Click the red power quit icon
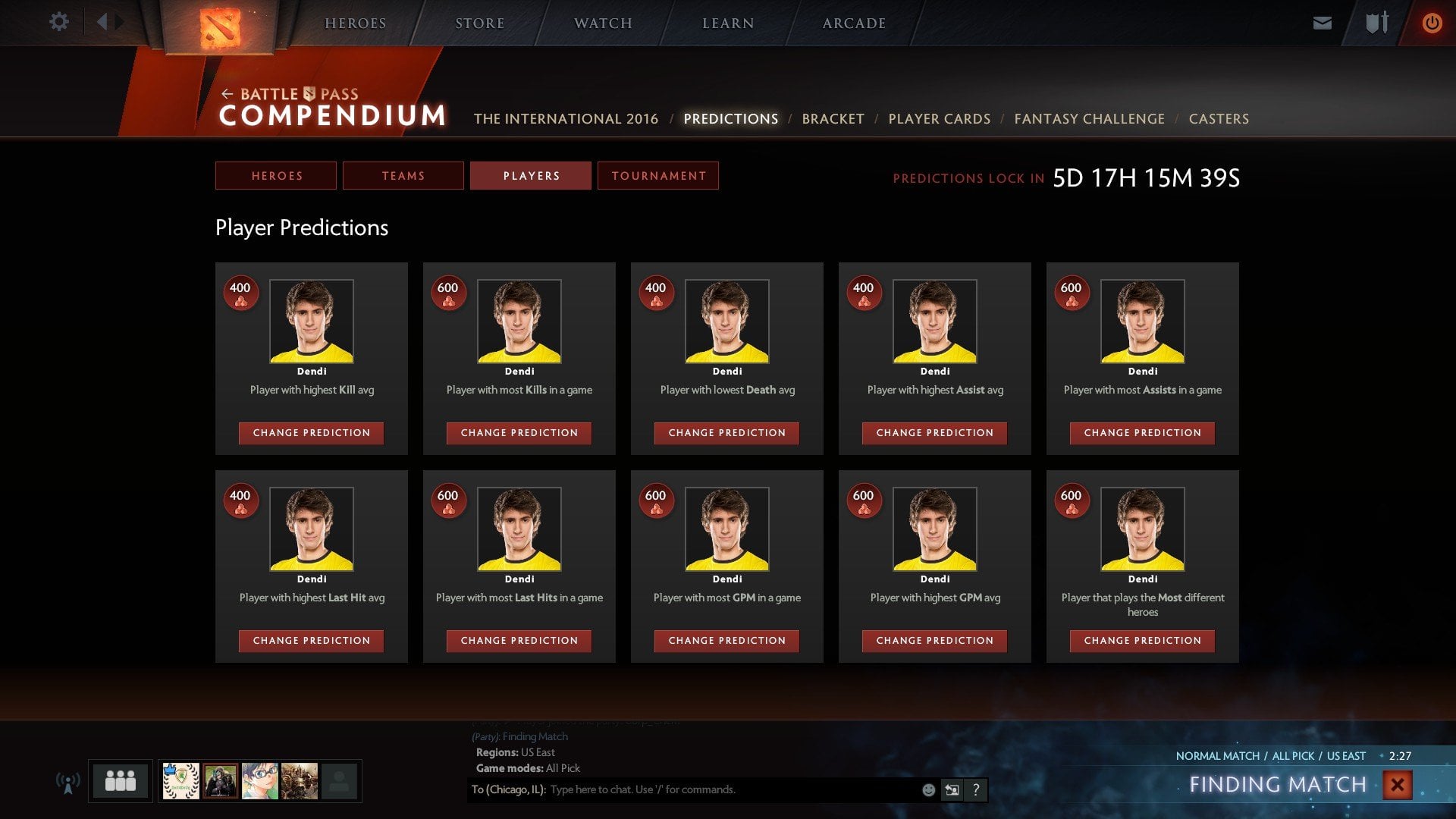This screenshot has width=1456, height=819. [1432, 23]
